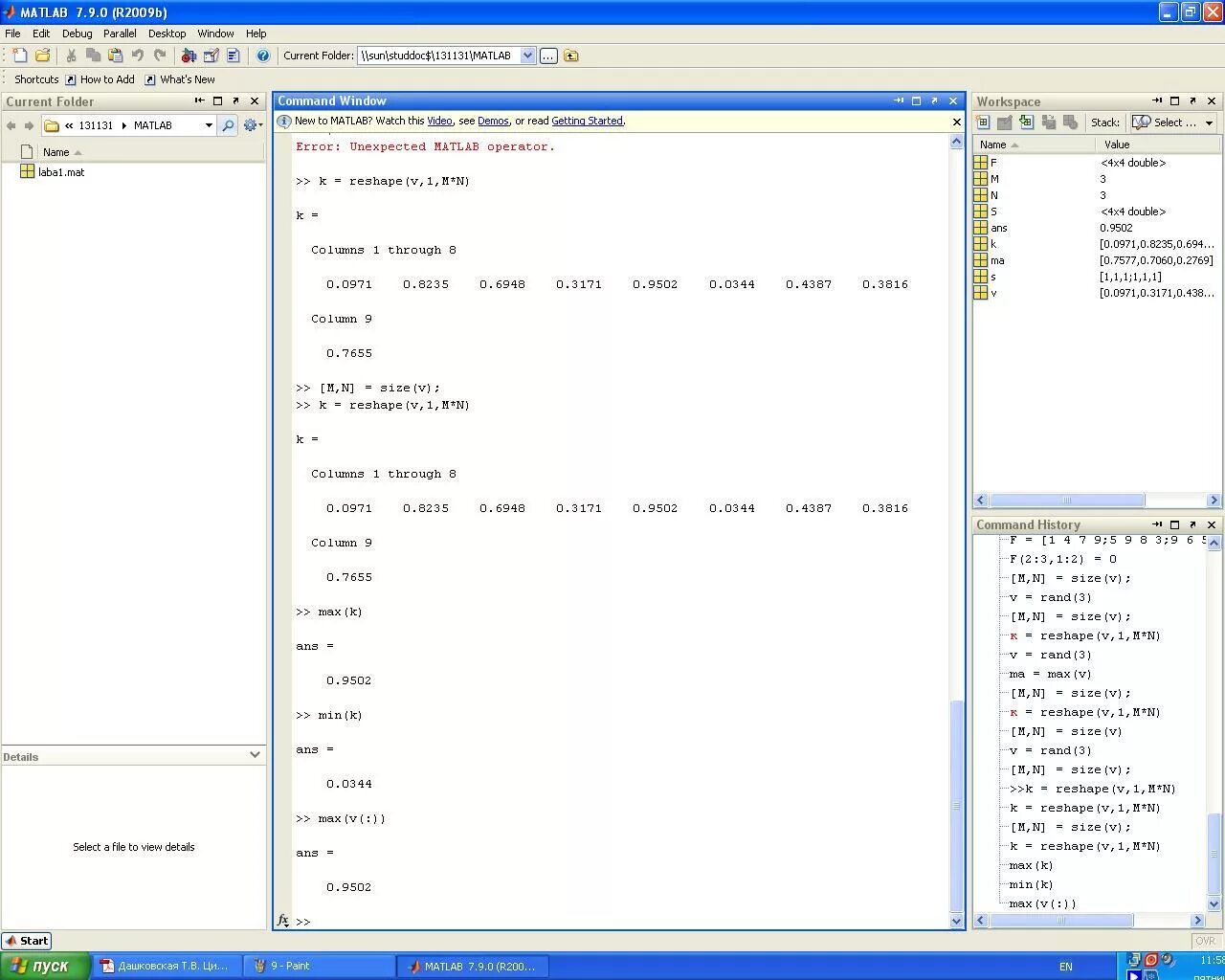This screenshot has width=1225, height=980.
Task: Click the browse for folder ellipsis button
Action: pos(548,56)
